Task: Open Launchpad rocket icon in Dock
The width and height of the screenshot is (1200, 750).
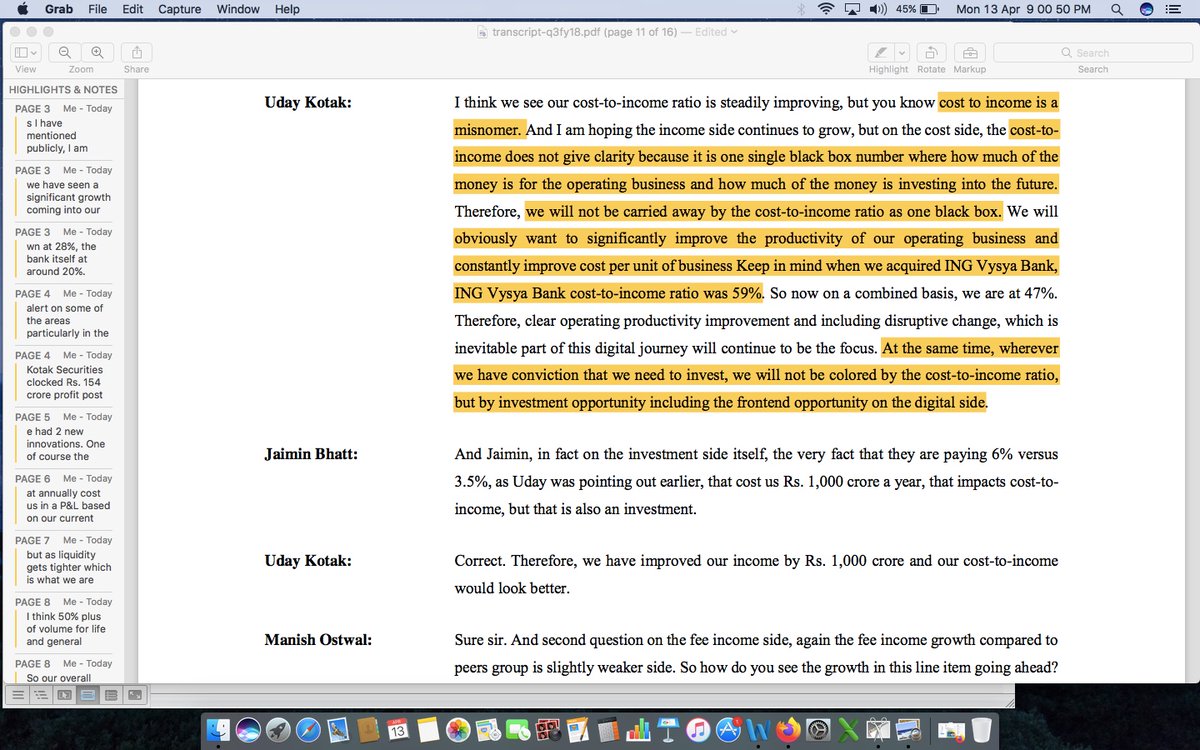Action: click(279, 730)
